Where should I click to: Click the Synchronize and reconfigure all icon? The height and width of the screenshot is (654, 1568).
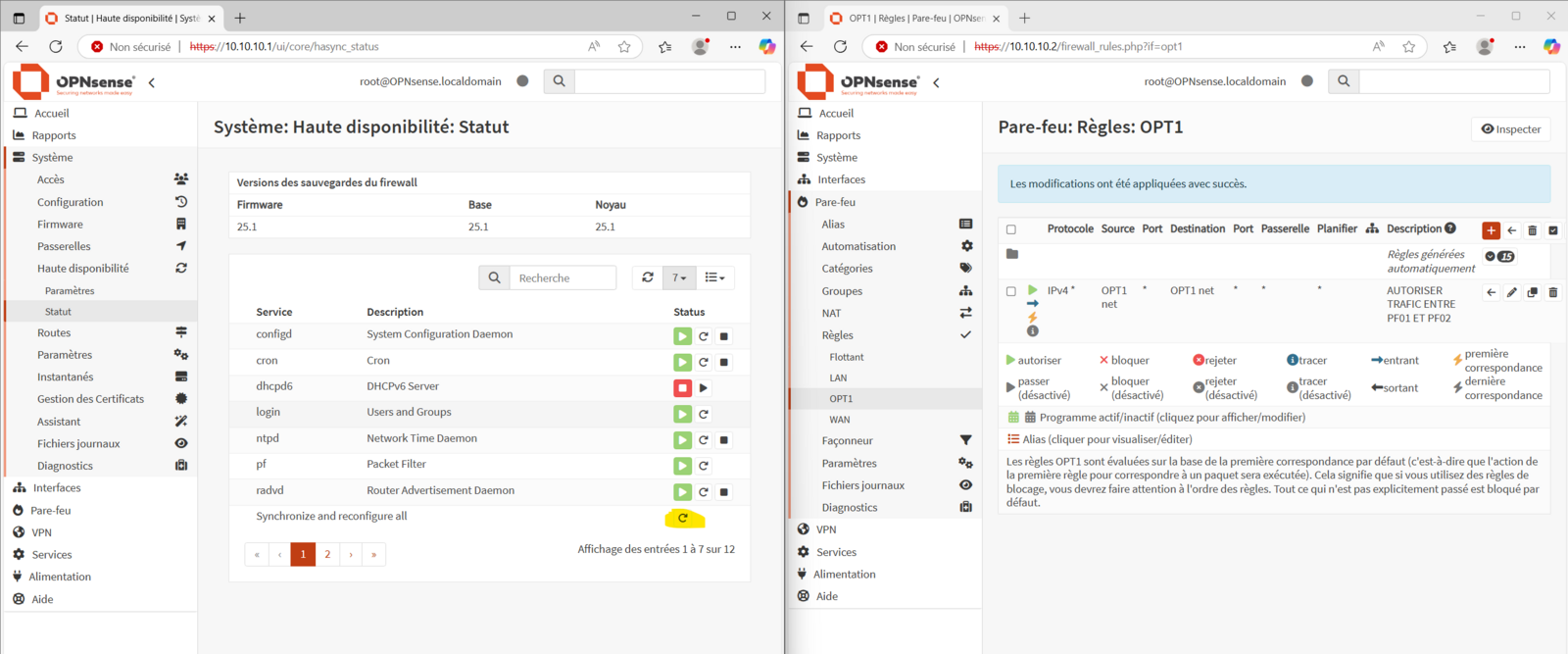[683, 518]
